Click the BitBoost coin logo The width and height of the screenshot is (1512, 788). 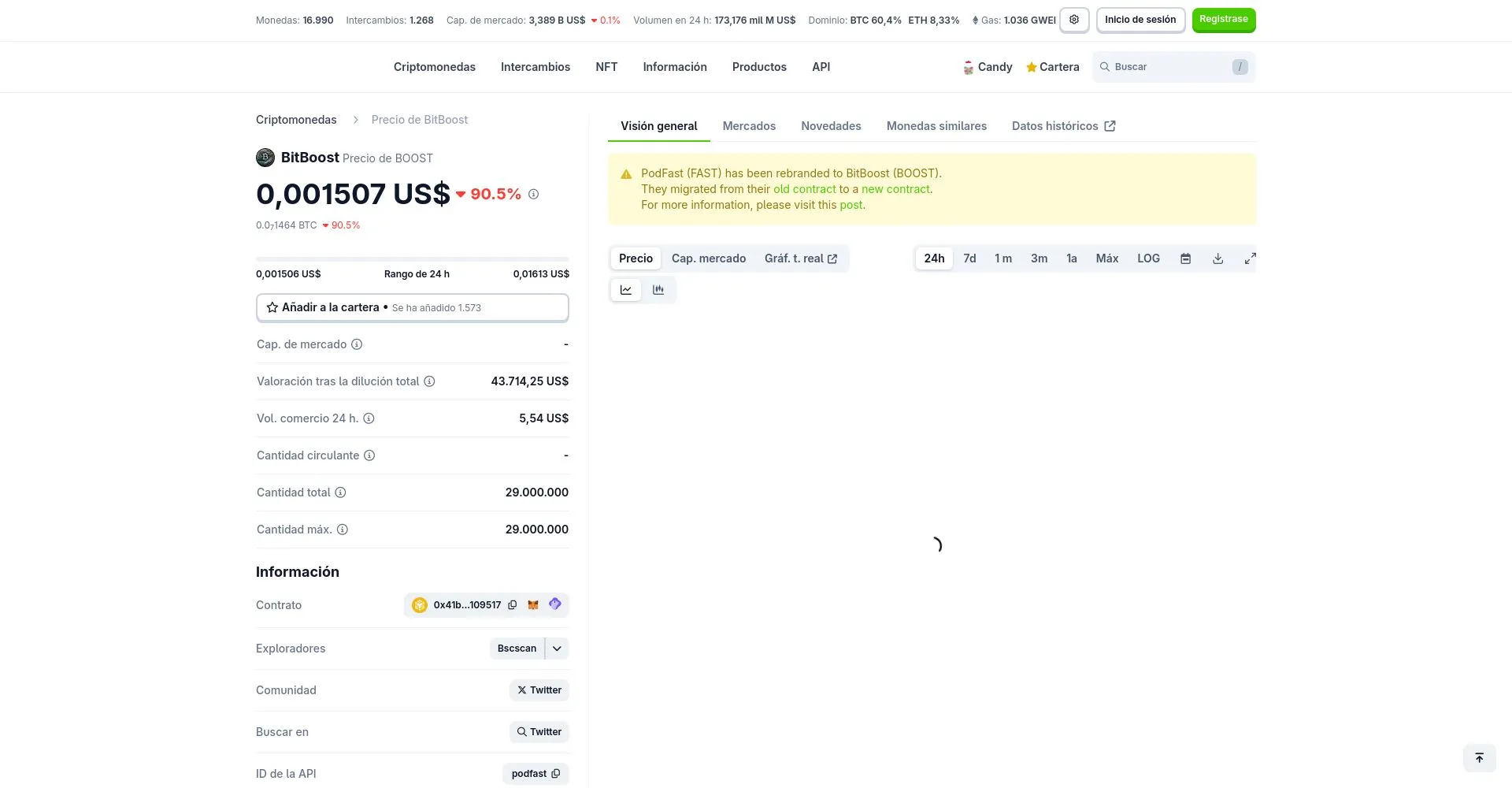(x=265, y=158)
